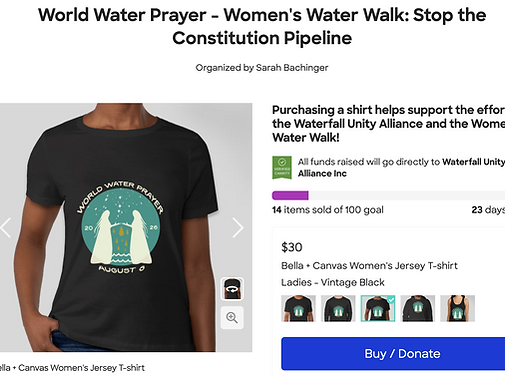505x376 pixels.
Task: Click the rotate shirt view icon
Action: [232, 289]
